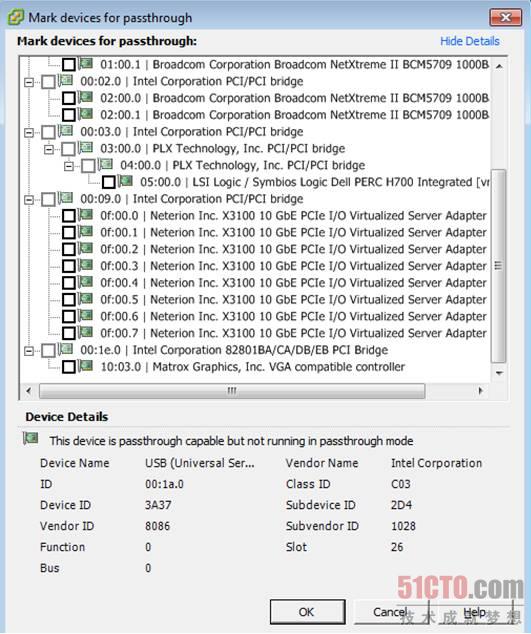
Task: Check the 0f:00.7 Neterion X3100 checkbox
Action: [69, 333]
